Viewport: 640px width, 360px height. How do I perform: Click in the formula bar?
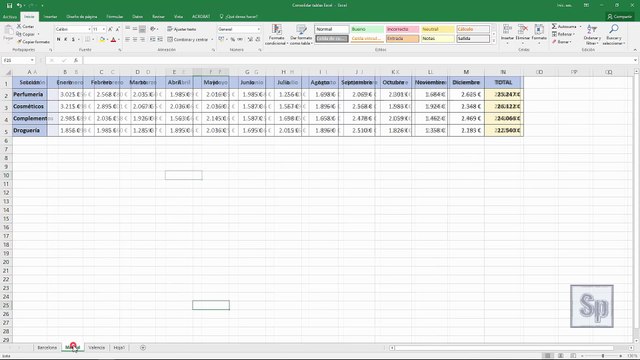click(358, 60)
